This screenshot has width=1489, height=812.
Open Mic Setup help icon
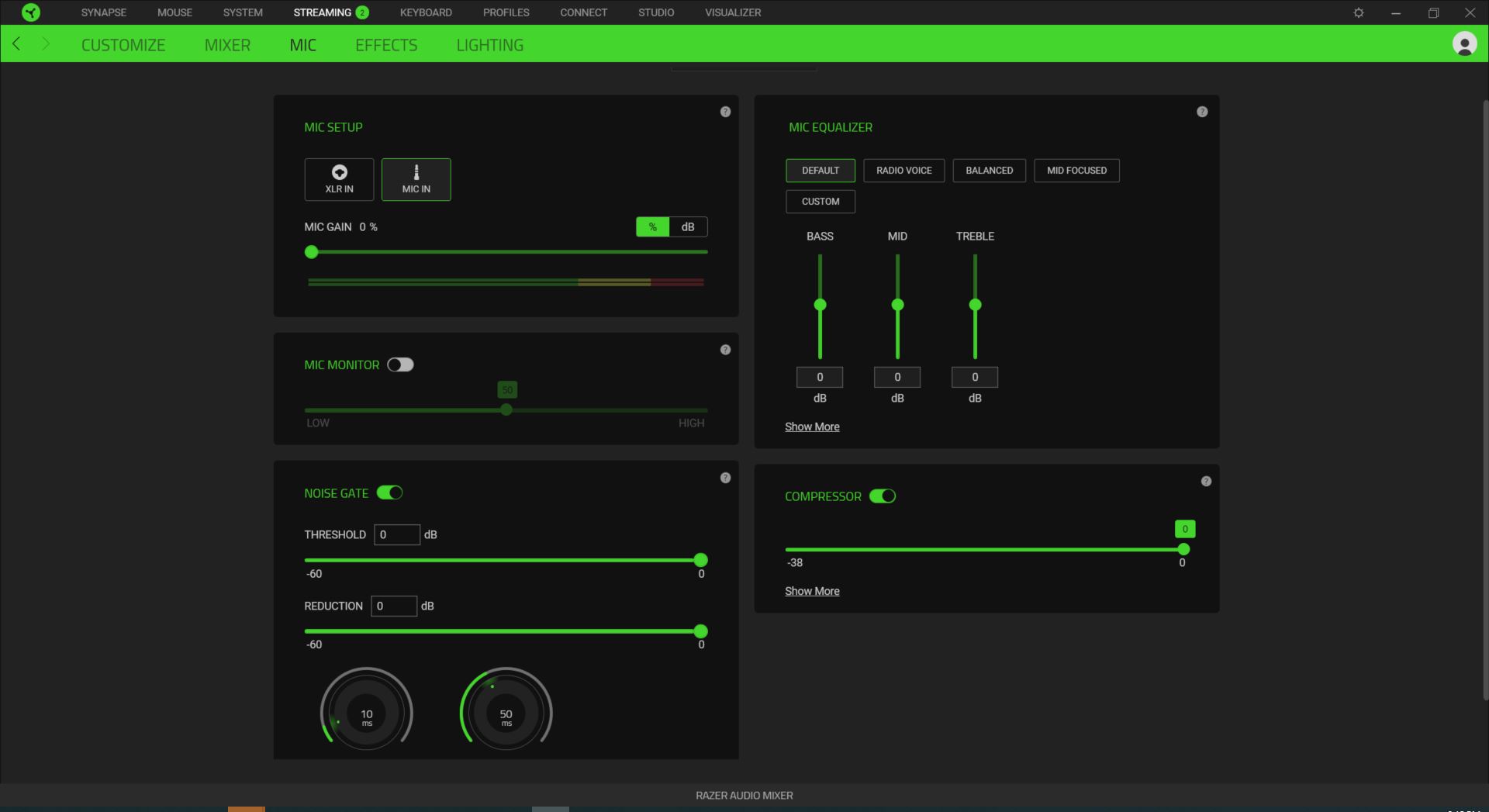tap(725, 112)
